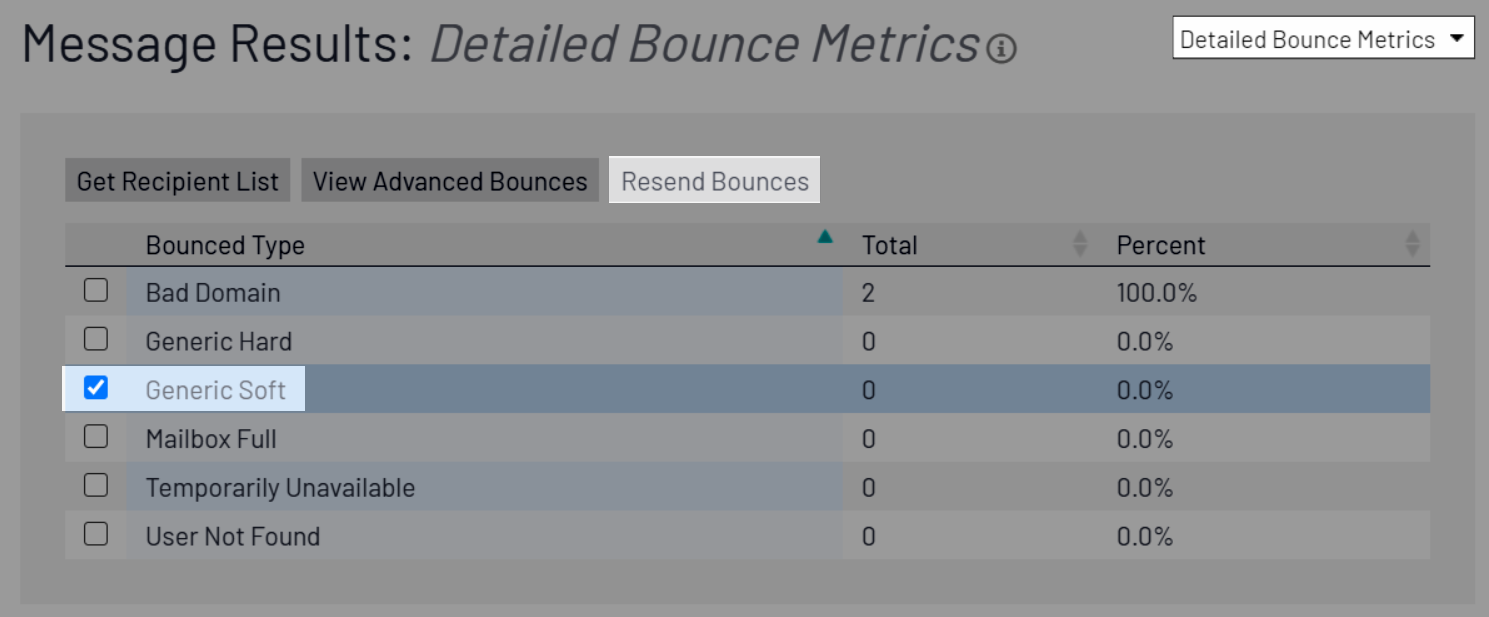Click the Get Recipient List button
The image size is (1489, 617).
pos(178,182)
